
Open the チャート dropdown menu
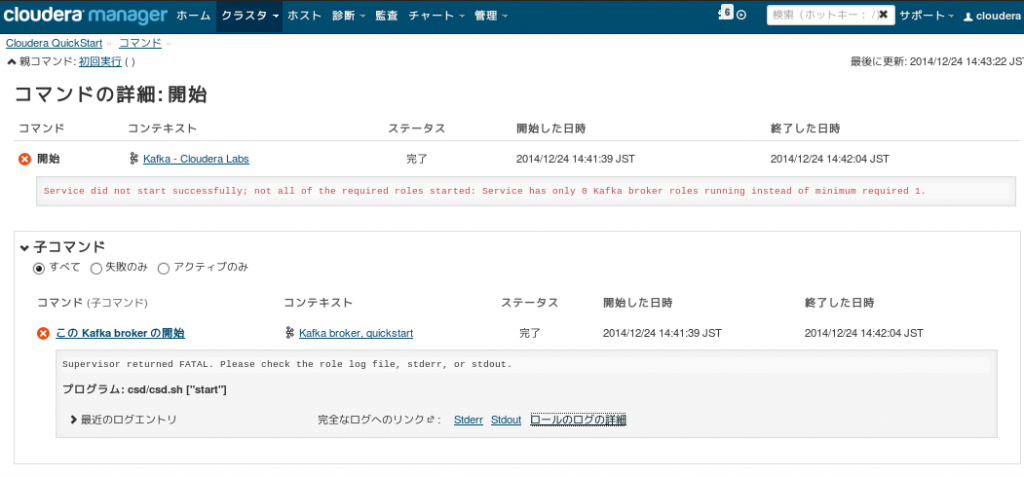point(437,16)
